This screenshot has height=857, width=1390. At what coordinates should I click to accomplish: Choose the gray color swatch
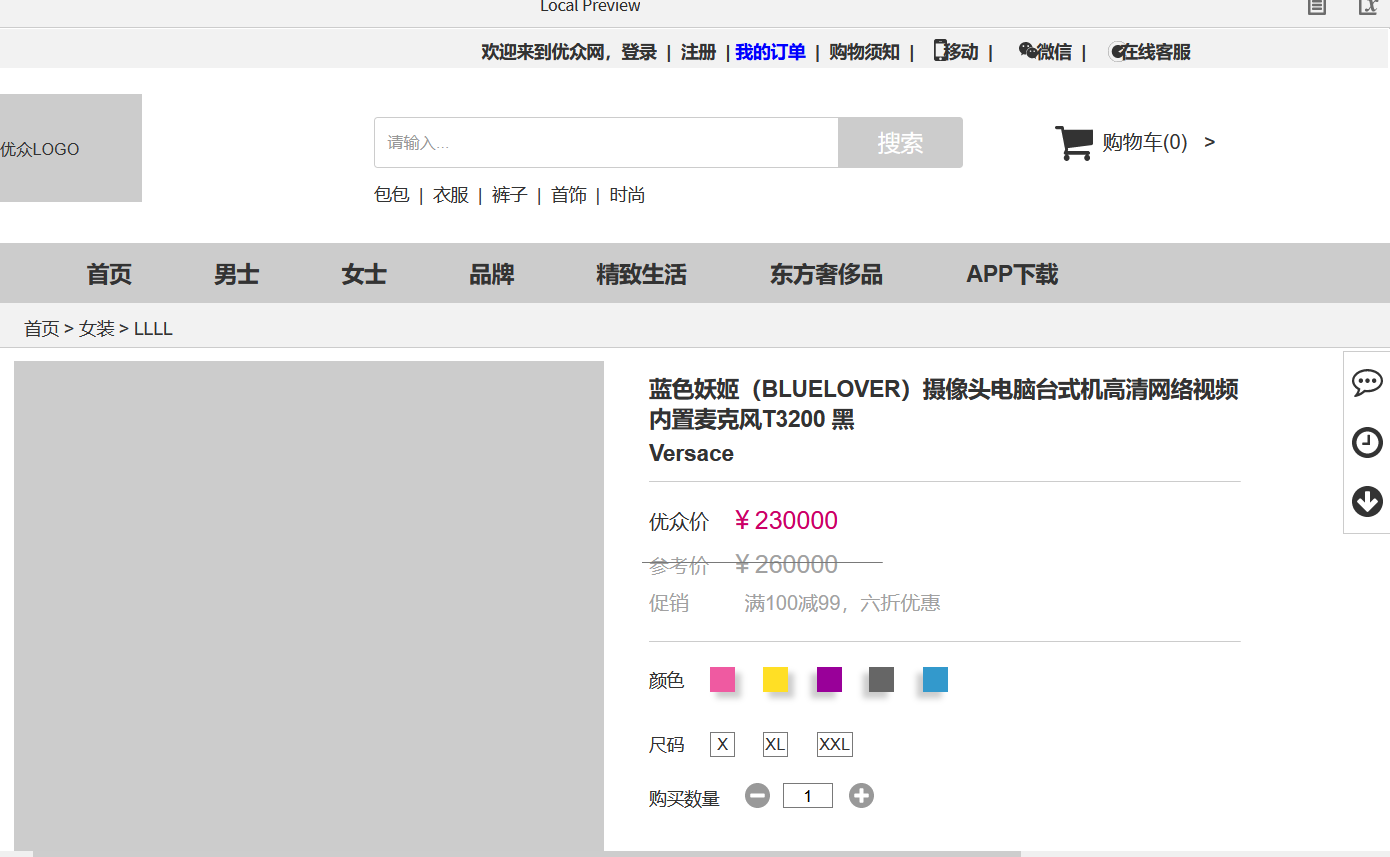[881, 680]
